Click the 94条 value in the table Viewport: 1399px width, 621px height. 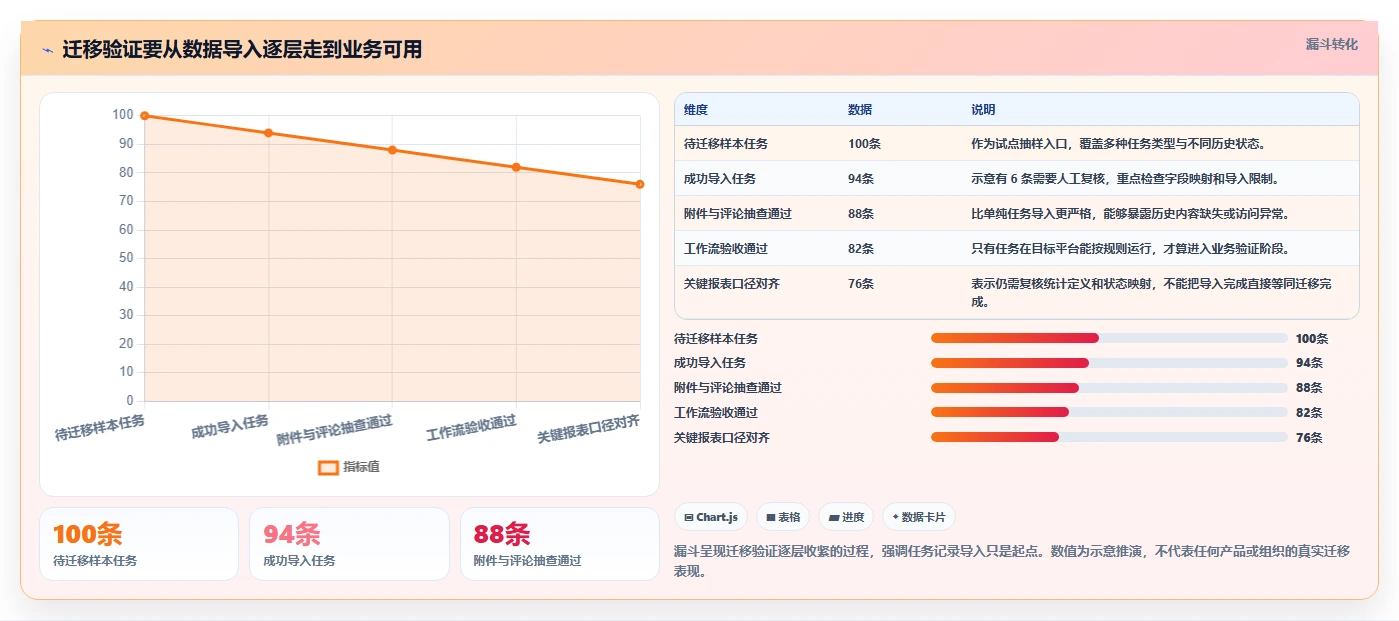coord(861,179)
